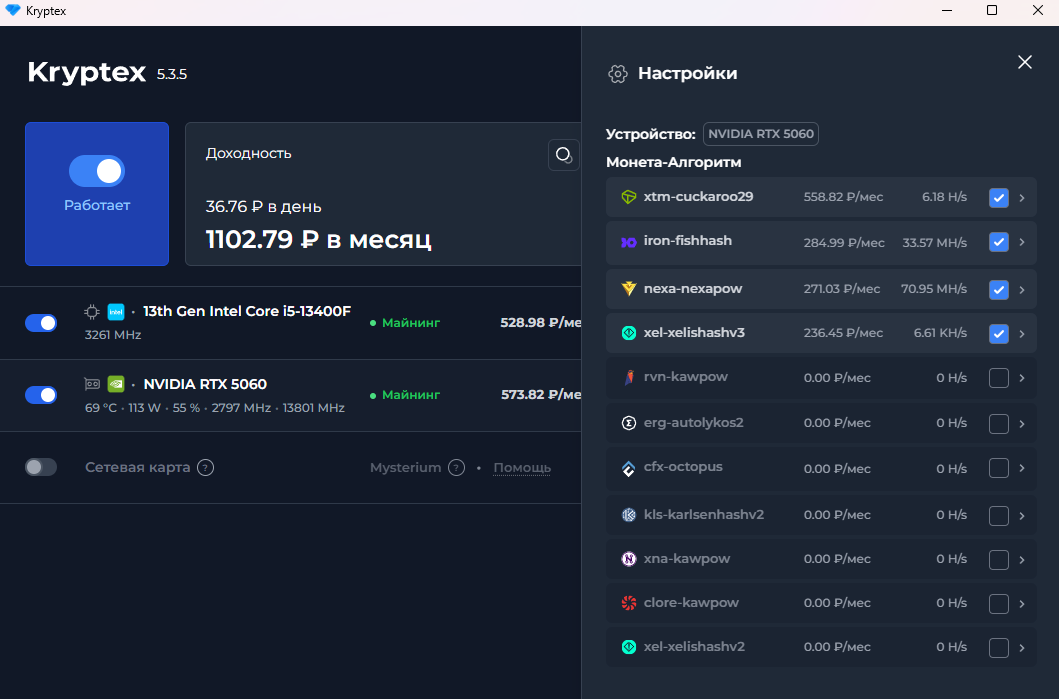Image resolution: width=1059 pixels, height=699 pixels.
Task: Disable the Intel Core i5-13400F toggle
Action: click(41, 323)
